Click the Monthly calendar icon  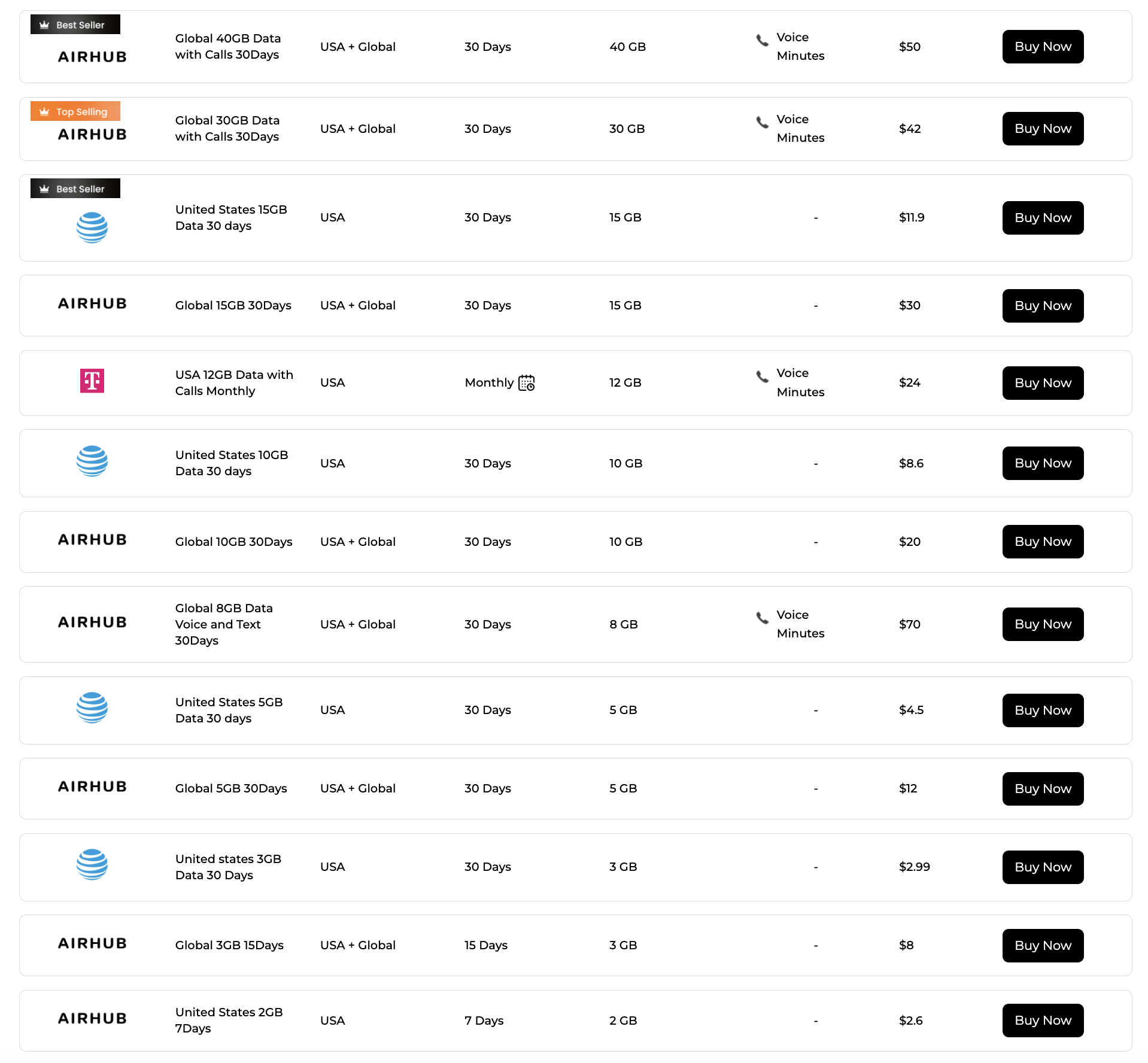click(527, 383)
